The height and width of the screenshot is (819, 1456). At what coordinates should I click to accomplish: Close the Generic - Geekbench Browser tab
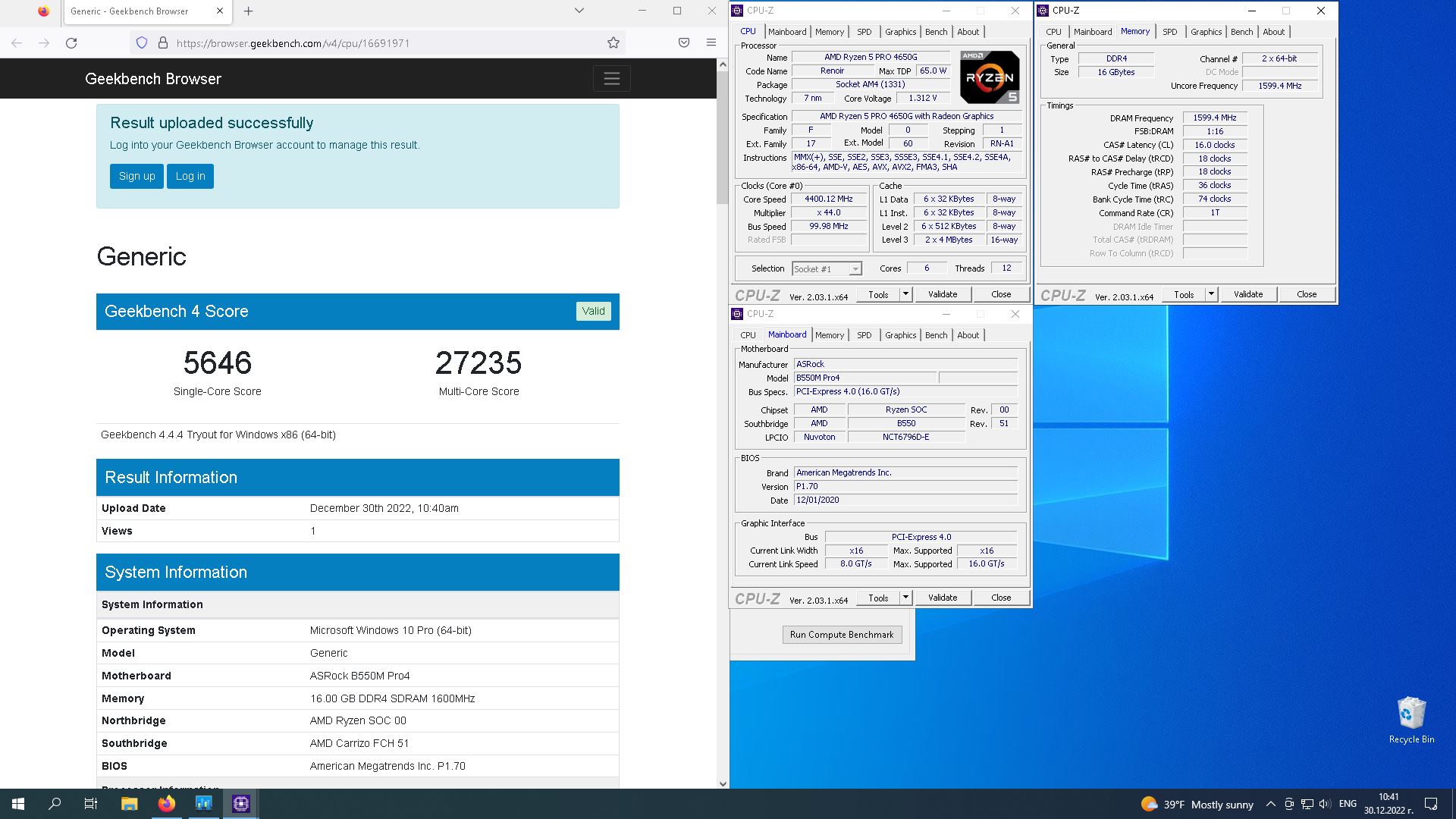220,11
